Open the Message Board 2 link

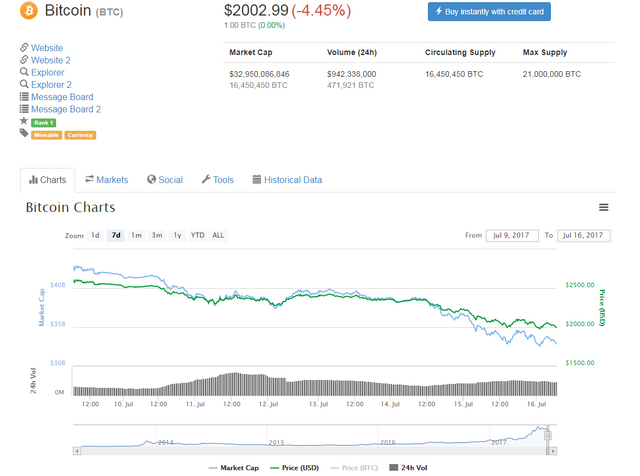point(66,109)
